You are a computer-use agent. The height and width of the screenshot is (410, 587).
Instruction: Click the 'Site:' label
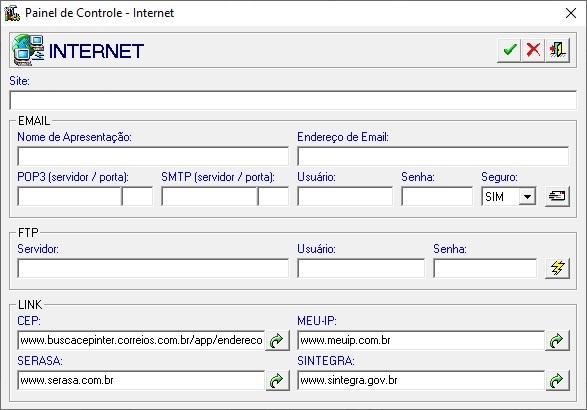(19, 81)
